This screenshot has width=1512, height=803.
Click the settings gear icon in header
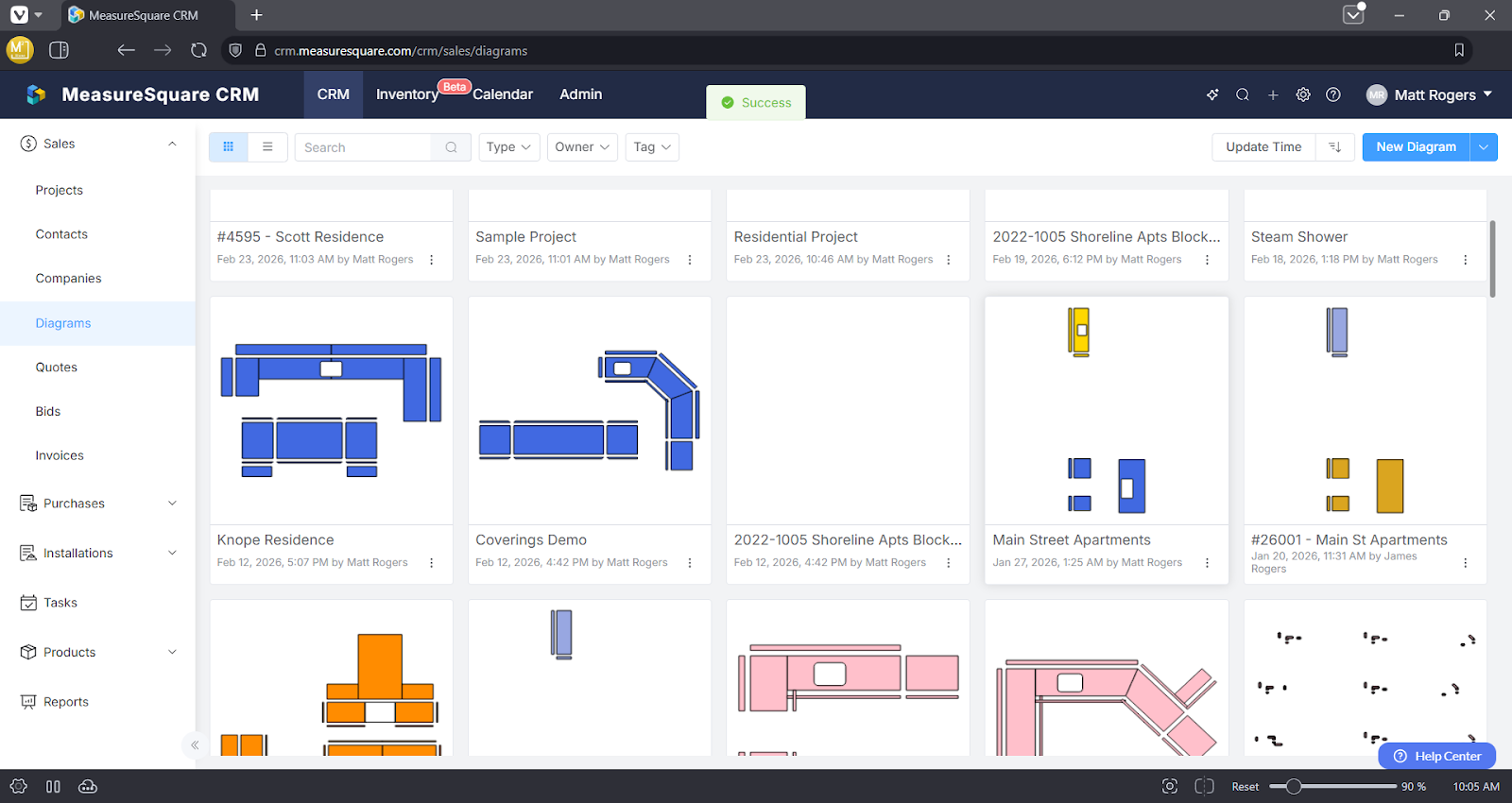(x=1303, y=94)
